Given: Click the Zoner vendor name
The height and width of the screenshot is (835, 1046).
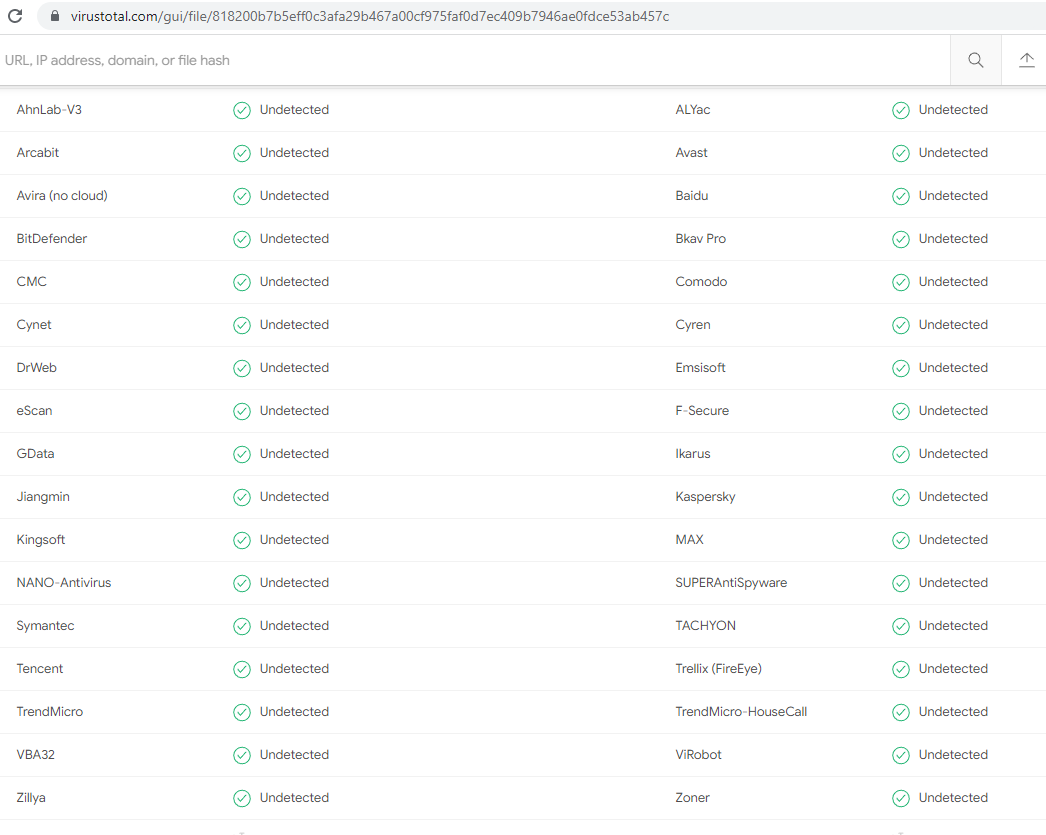Looking at the screenshot, I should [x=692, y=798].
